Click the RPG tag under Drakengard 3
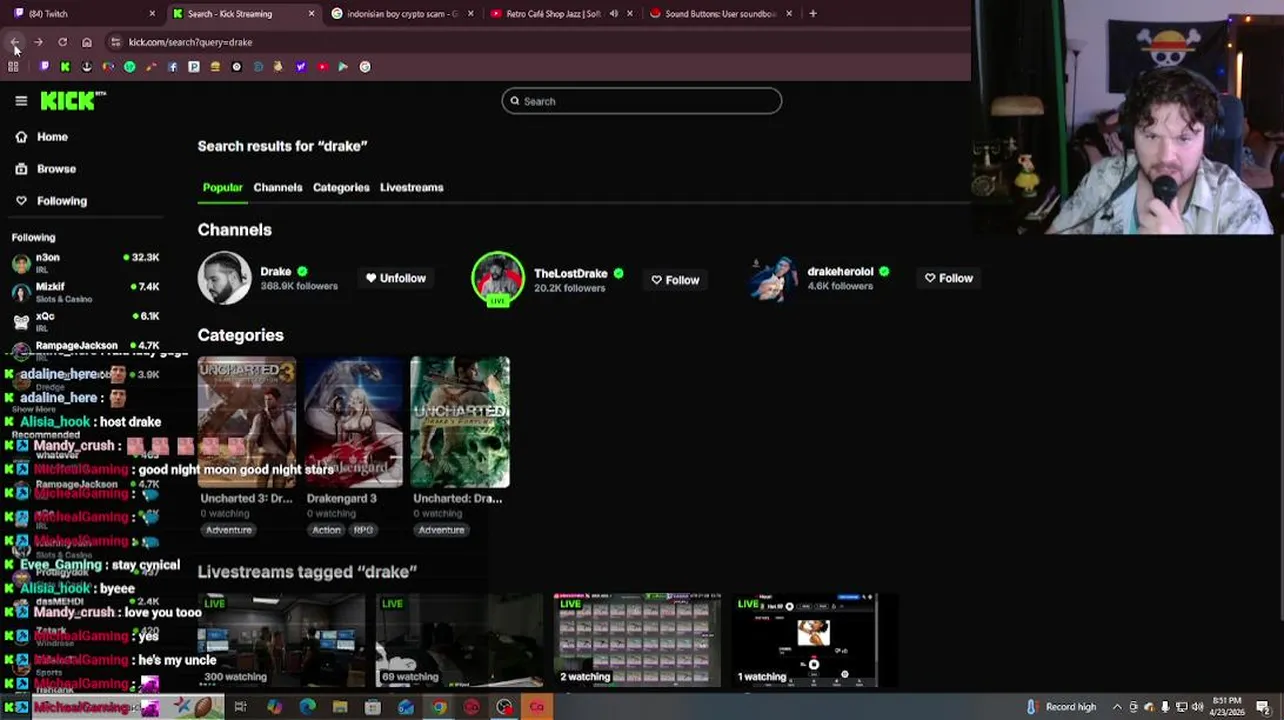The height and width of the screenshot is (720, 1284). coord(363,530)
